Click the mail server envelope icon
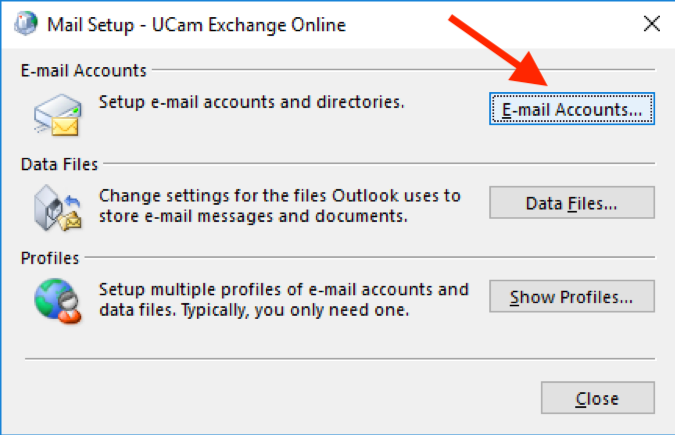This screenshot has height=435, width=675. 58,115
